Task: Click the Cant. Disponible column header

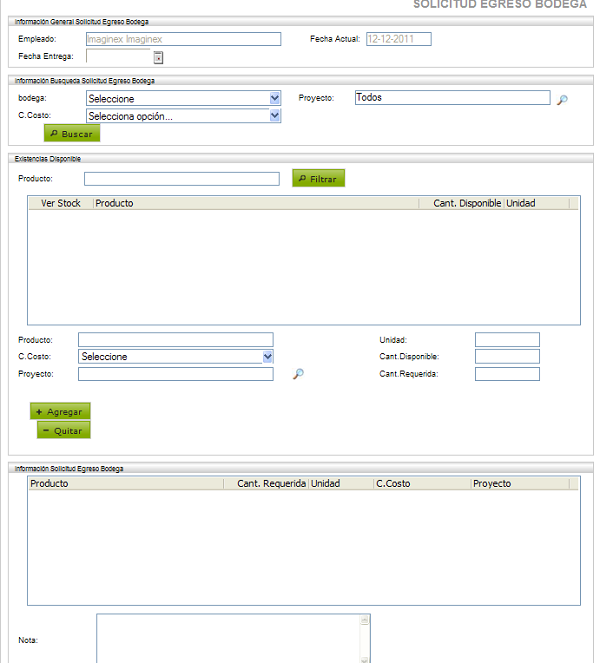Action: [x=462, y=203]
